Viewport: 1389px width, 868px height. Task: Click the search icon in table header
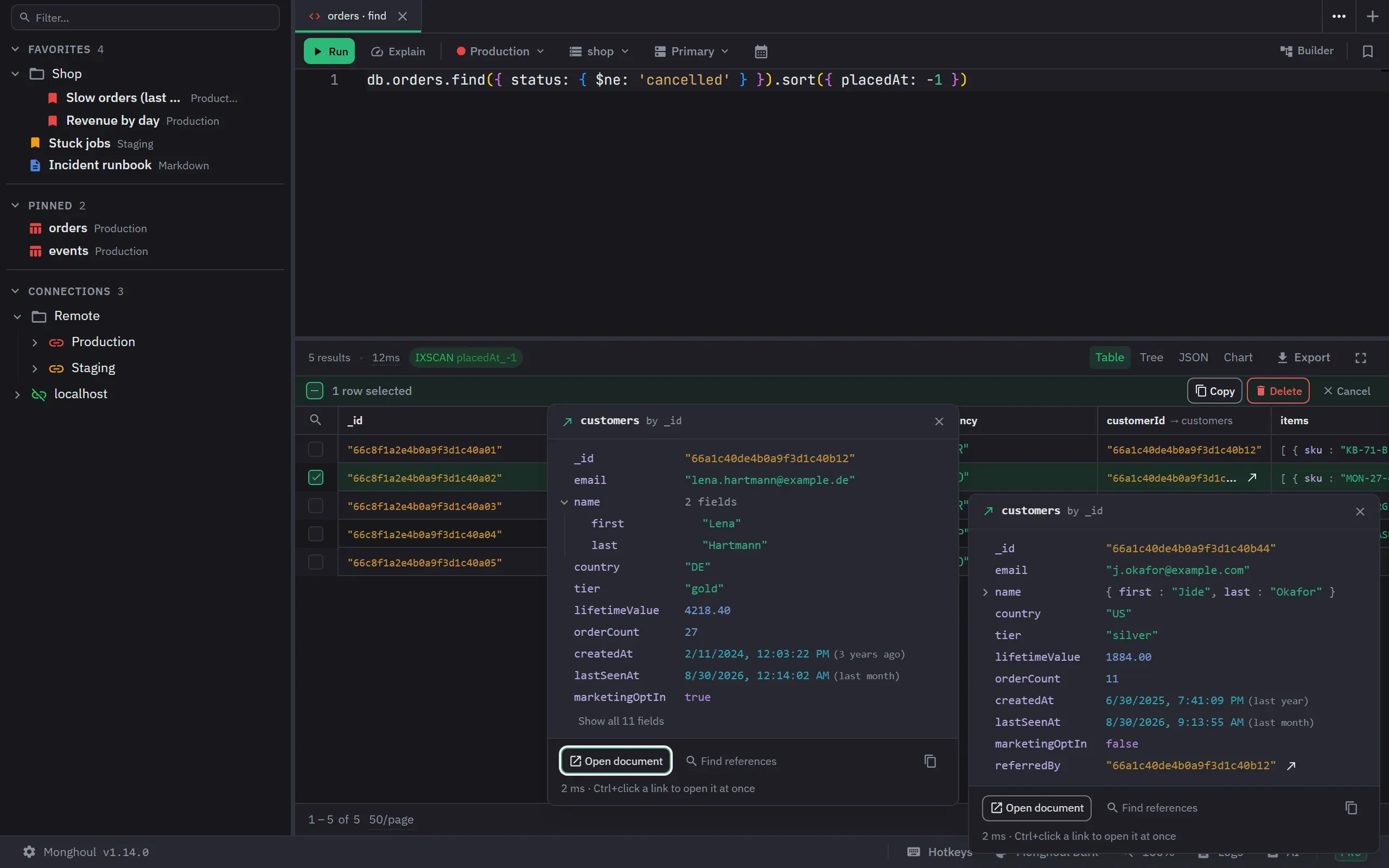click(x=315, y=420)
